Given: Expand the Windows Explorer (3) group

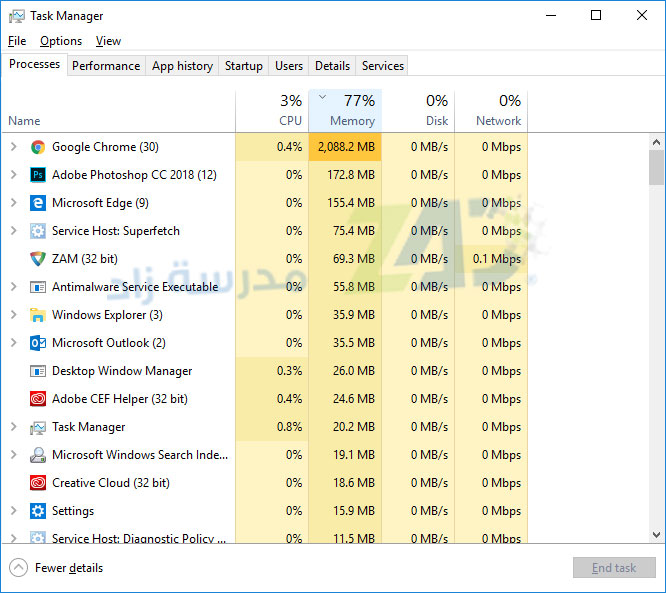Looking at the screenshot, I should 14,315.
